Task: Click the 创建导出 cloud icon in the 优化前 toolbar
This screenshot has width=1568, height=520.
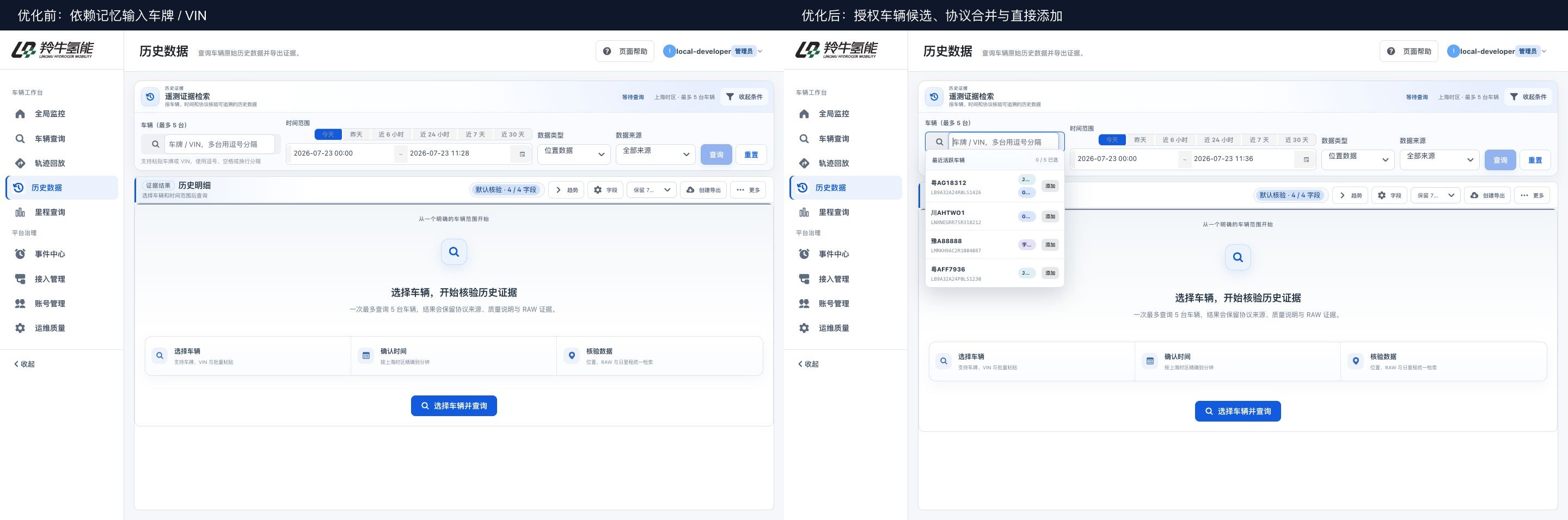Action: (690, 190)
